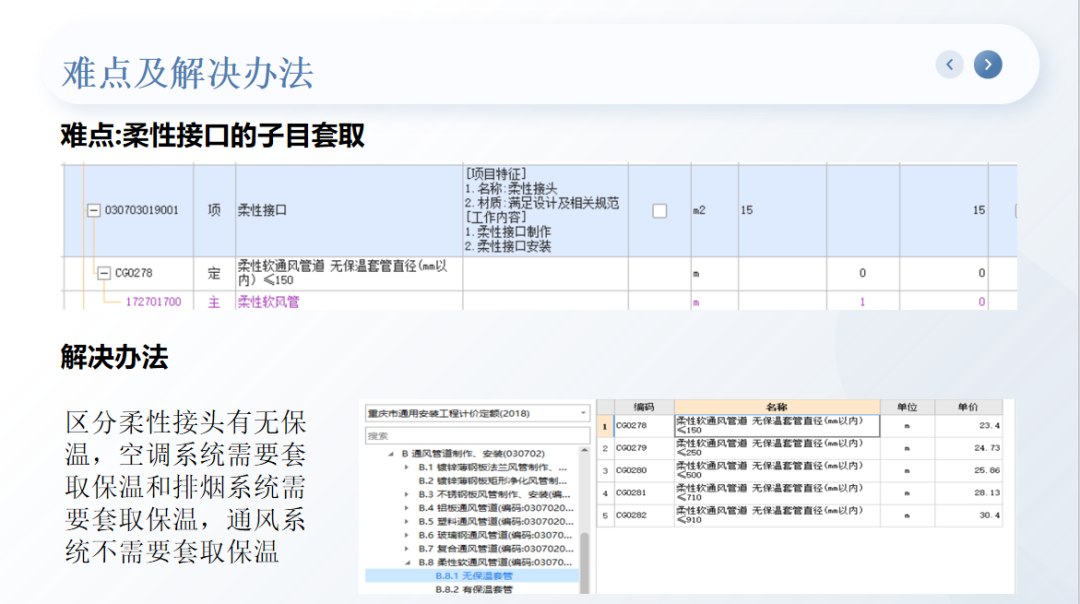1080x604 pixels.
Task: Click the 单价 column header
Action: 968,407
